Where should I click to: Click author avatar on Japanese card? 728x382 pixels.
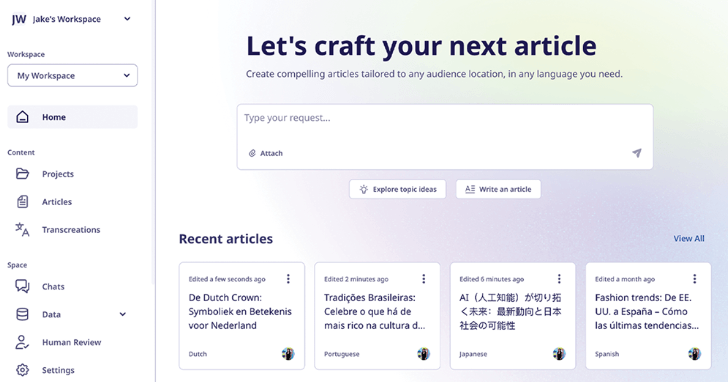point(559,354)
